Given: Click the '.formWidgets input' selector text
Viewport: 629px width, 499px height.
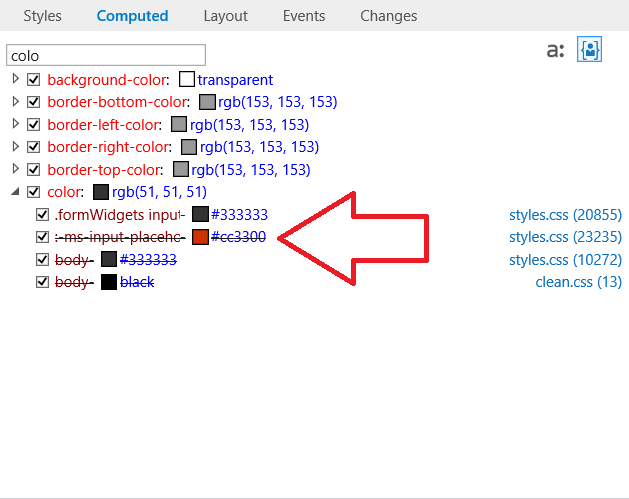Looking at the screenshot, I should click(x=120, y=215).
